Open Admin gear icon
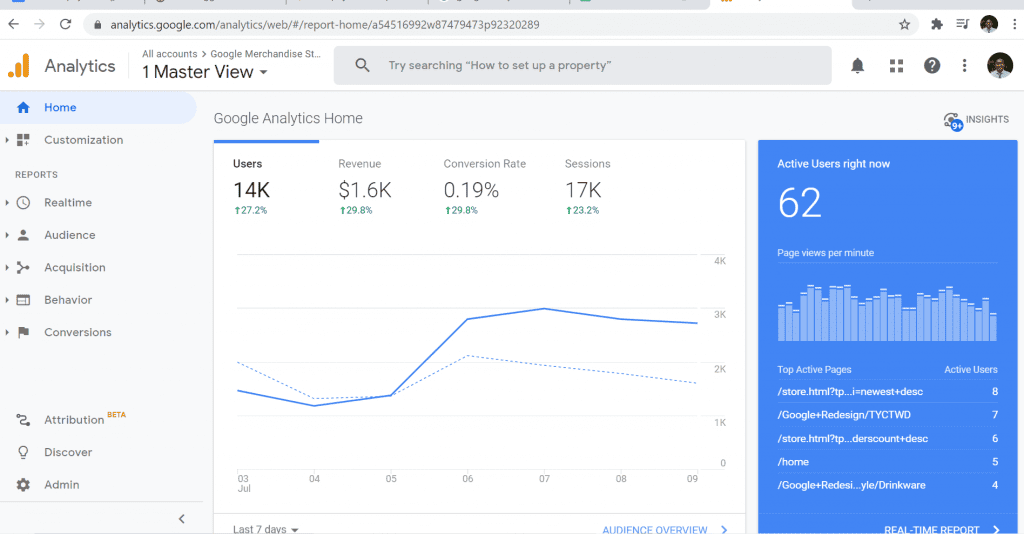The width and height of the screenshot is (1024, 534). (x=23, y=485)
